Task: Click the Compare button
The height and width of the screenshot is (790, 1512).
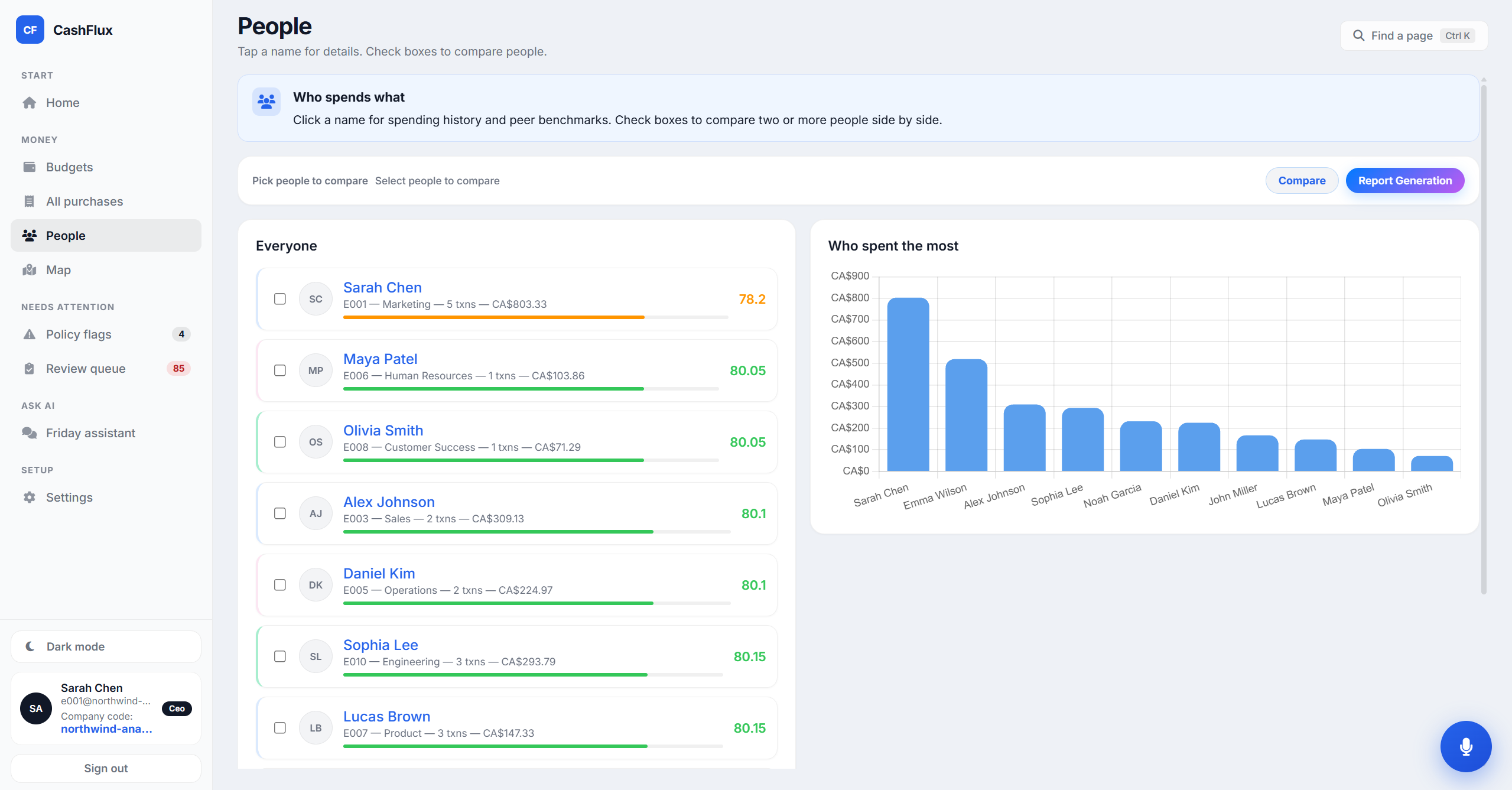Action: [1302, 181]
